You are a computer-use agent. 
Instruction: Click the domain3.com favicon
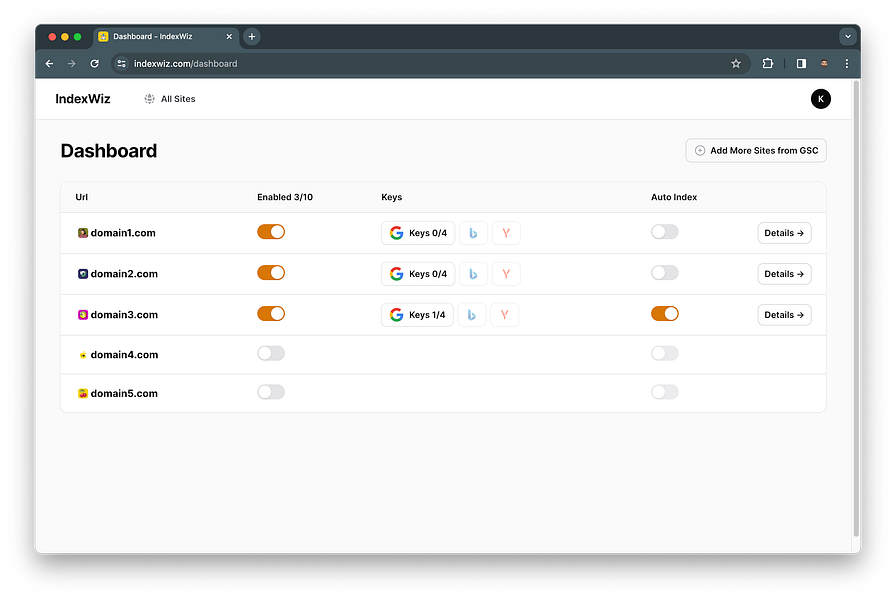[x=83, y=315]
